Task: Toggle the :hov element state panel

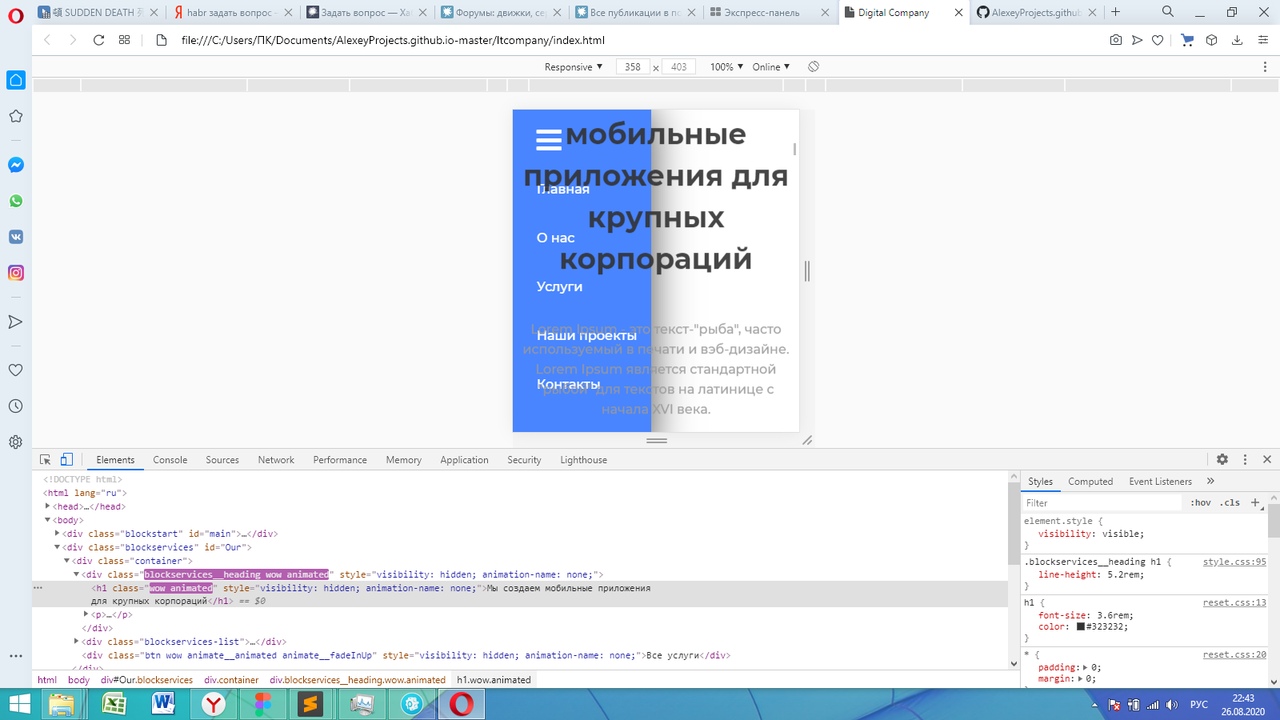Action: (1201, 503)
